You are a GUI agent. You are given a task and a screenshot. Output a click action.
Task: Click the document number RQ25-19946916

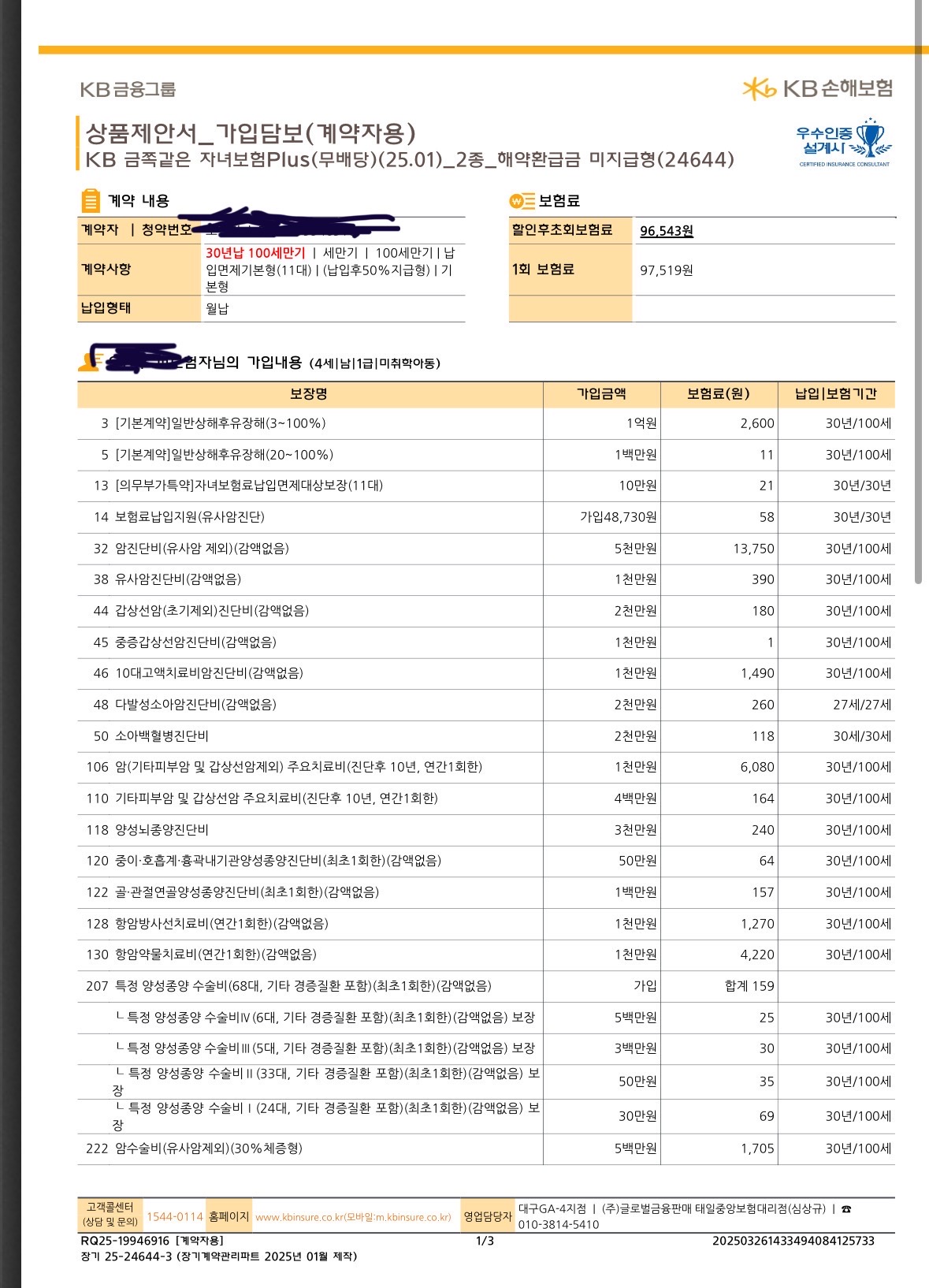tap(125, 1241)
